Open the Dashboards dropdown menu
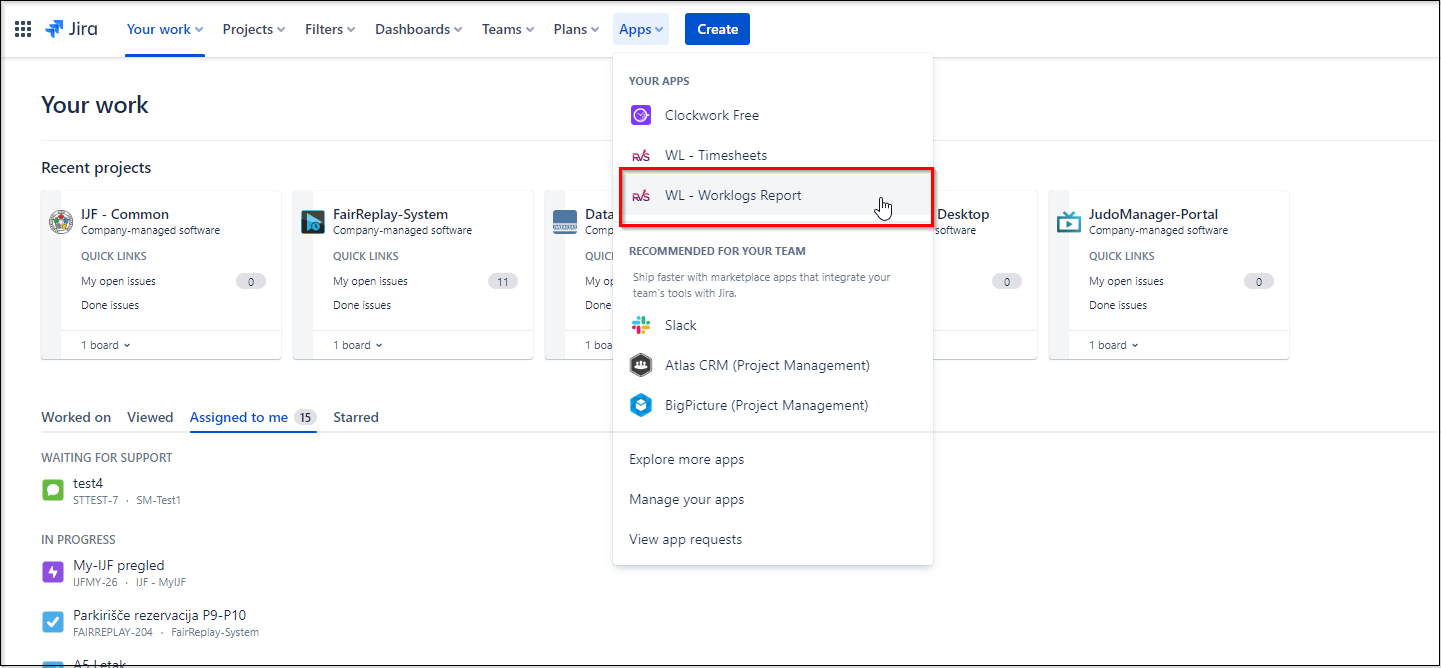The width and height of the screenshot is (1441, 668). [x=418, y=29]
